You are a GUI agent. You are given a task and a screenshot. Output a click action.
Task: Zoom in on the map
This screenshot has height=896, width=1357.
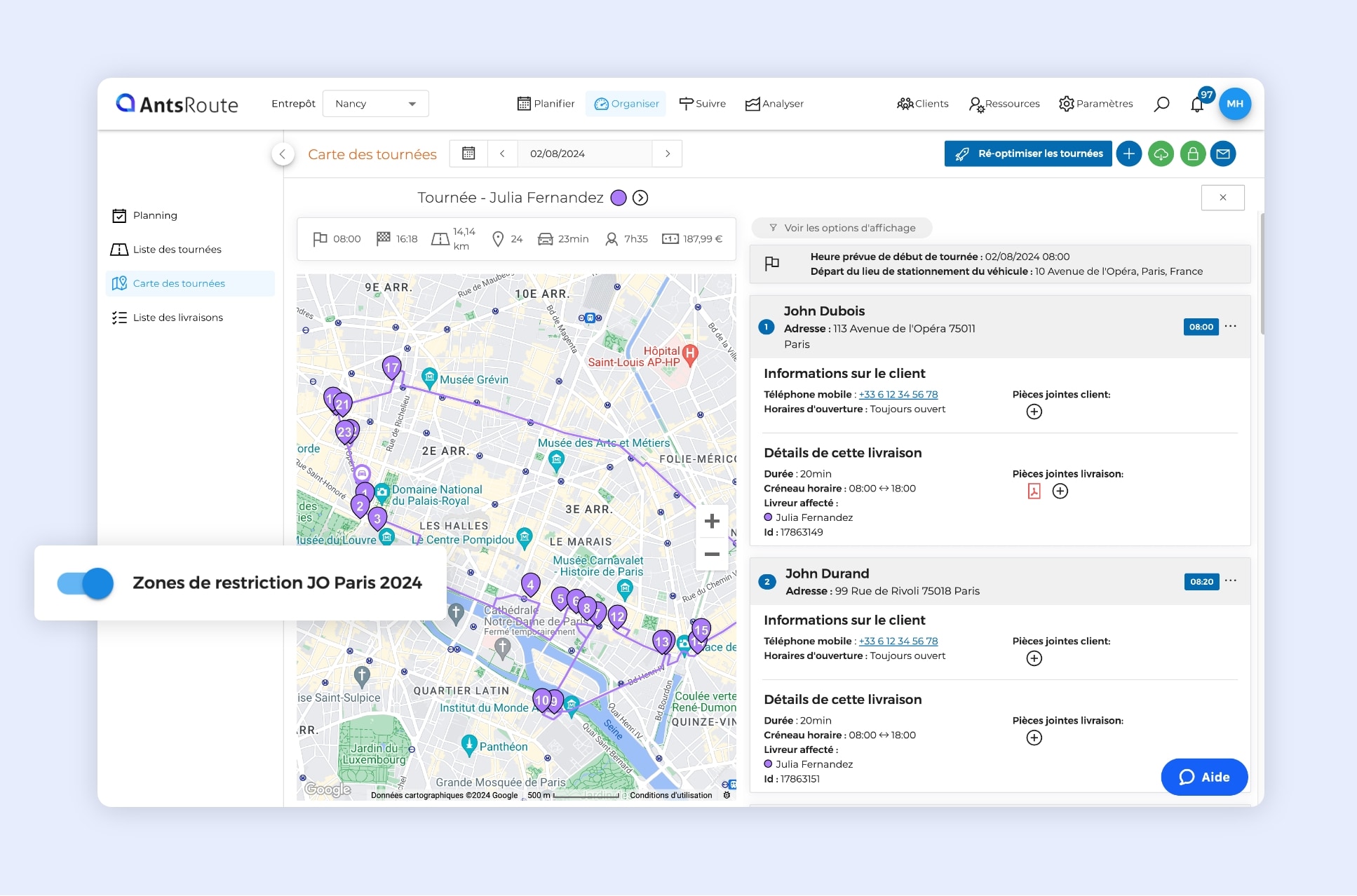coord(712,521)
